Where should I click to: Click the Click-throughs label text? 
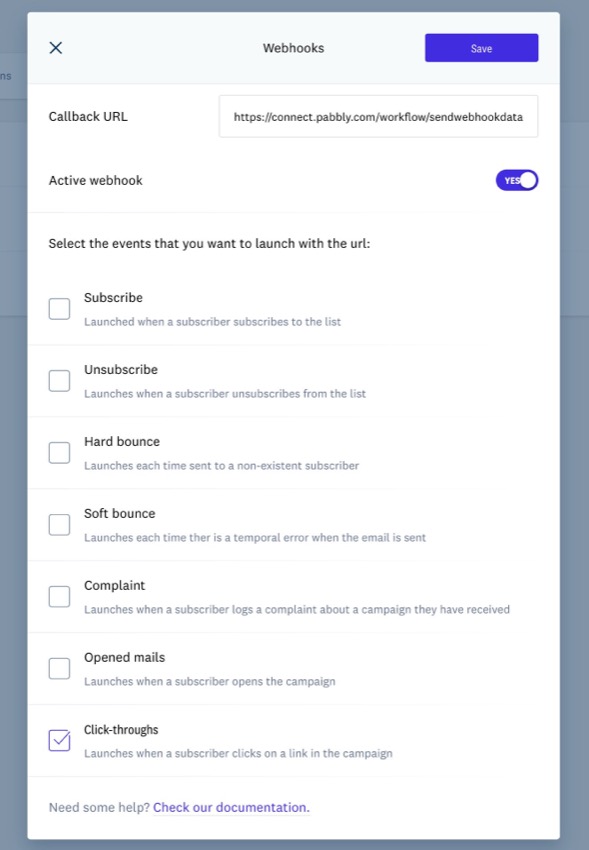(x=121, y=730)
